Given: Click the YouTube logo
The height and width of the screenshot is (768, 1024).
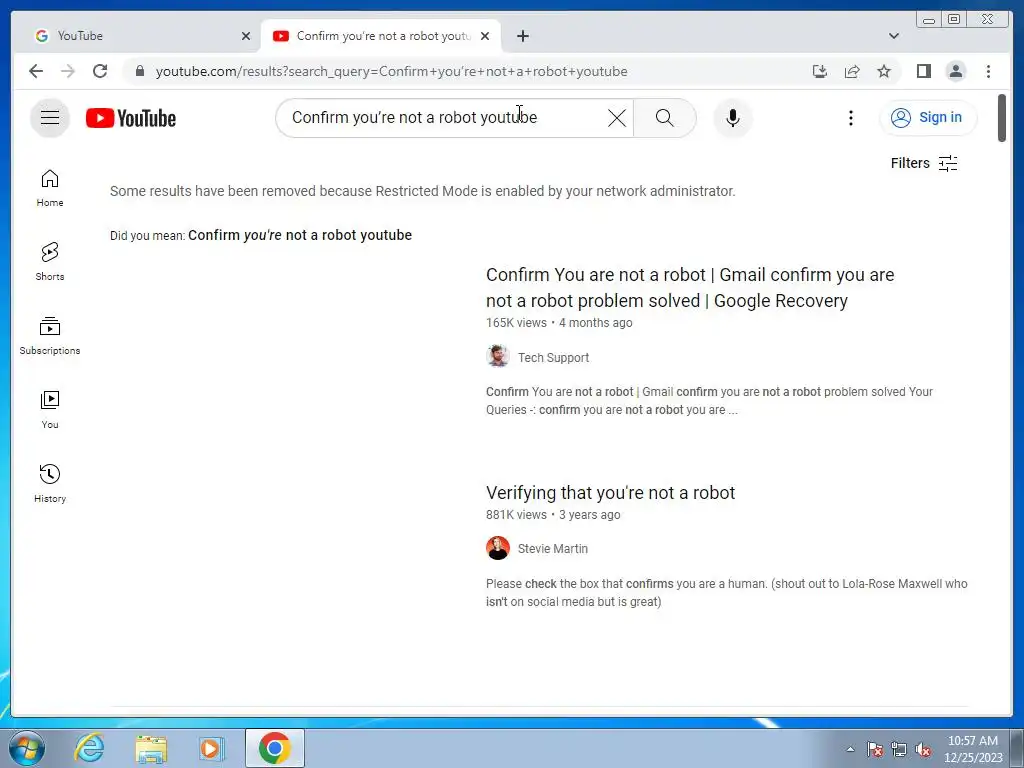Looking at the screenshot, I should [x=131, y=118].
